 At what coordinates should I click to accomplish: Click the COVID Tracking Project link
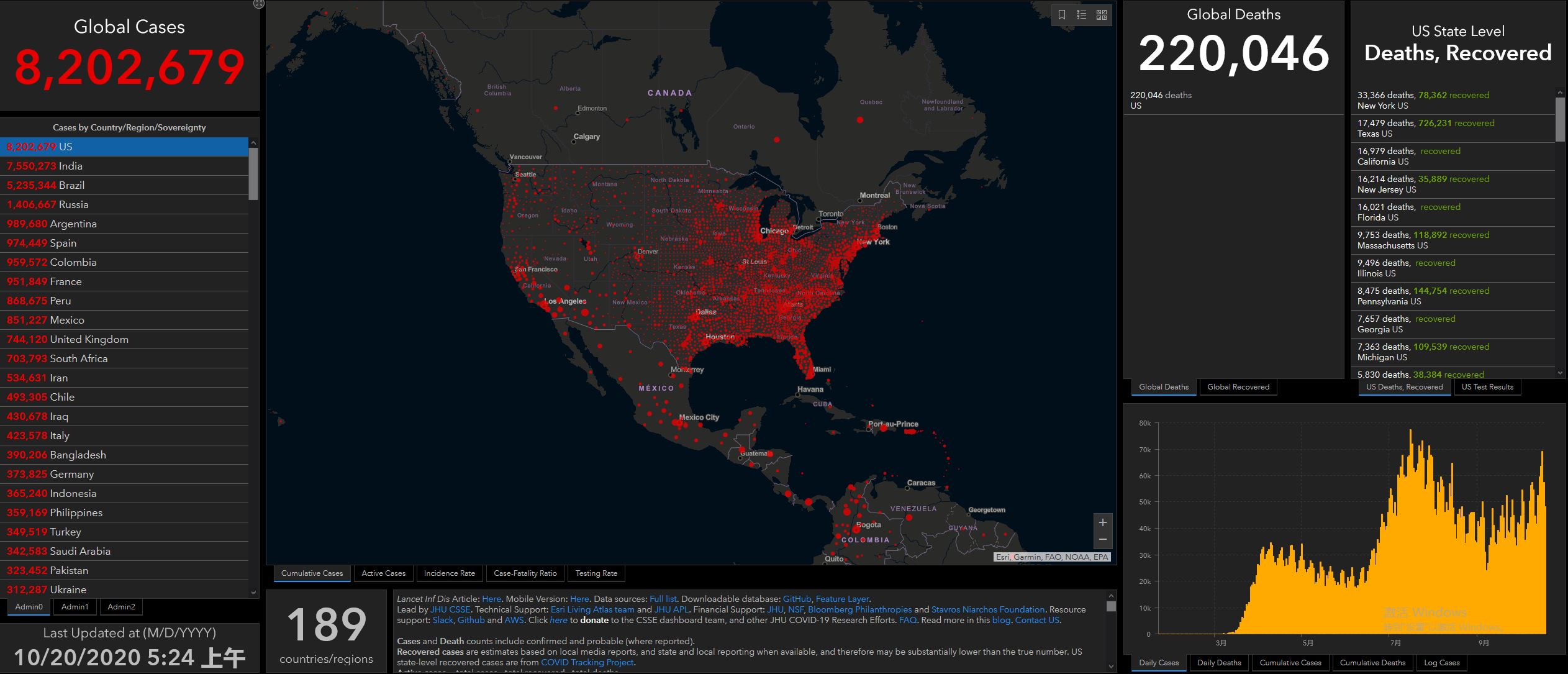point(587,662)
